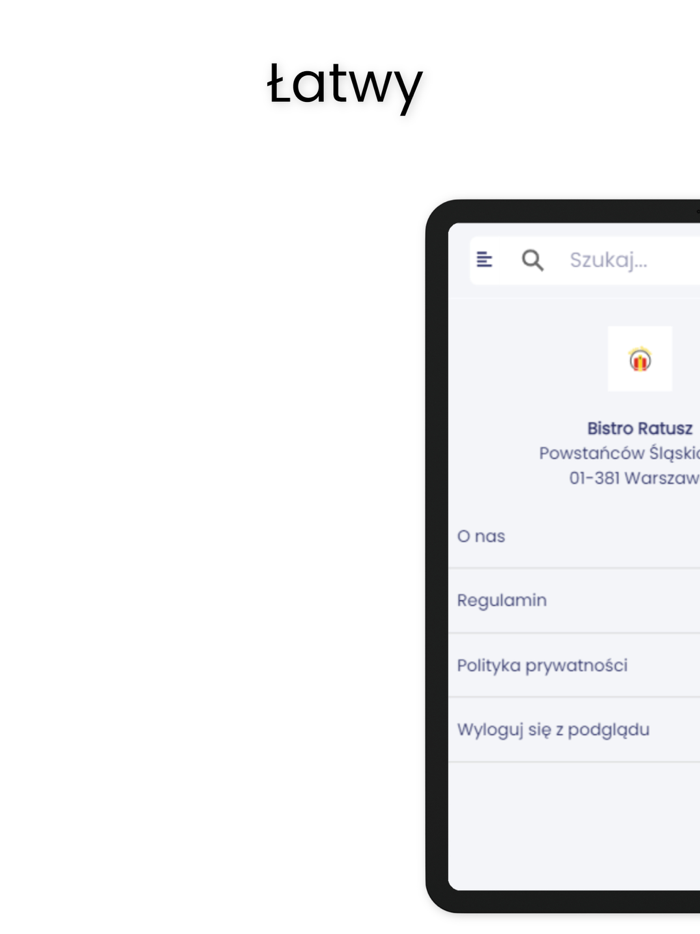The image size is (700, 934).
Task: Open Polityka prywatności page
Action: tap(574, 665)
